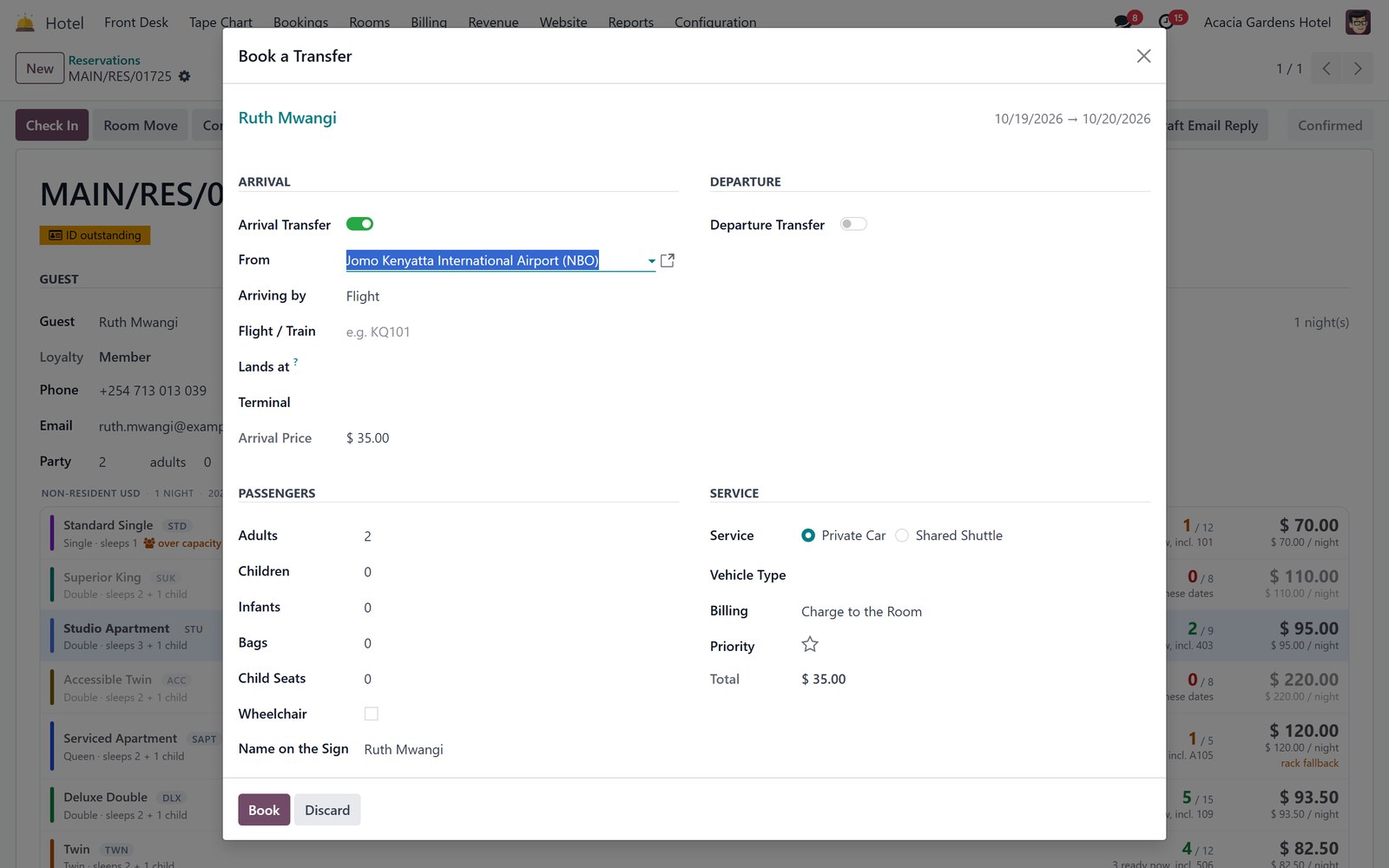Open external link for From location

[668, 260]
